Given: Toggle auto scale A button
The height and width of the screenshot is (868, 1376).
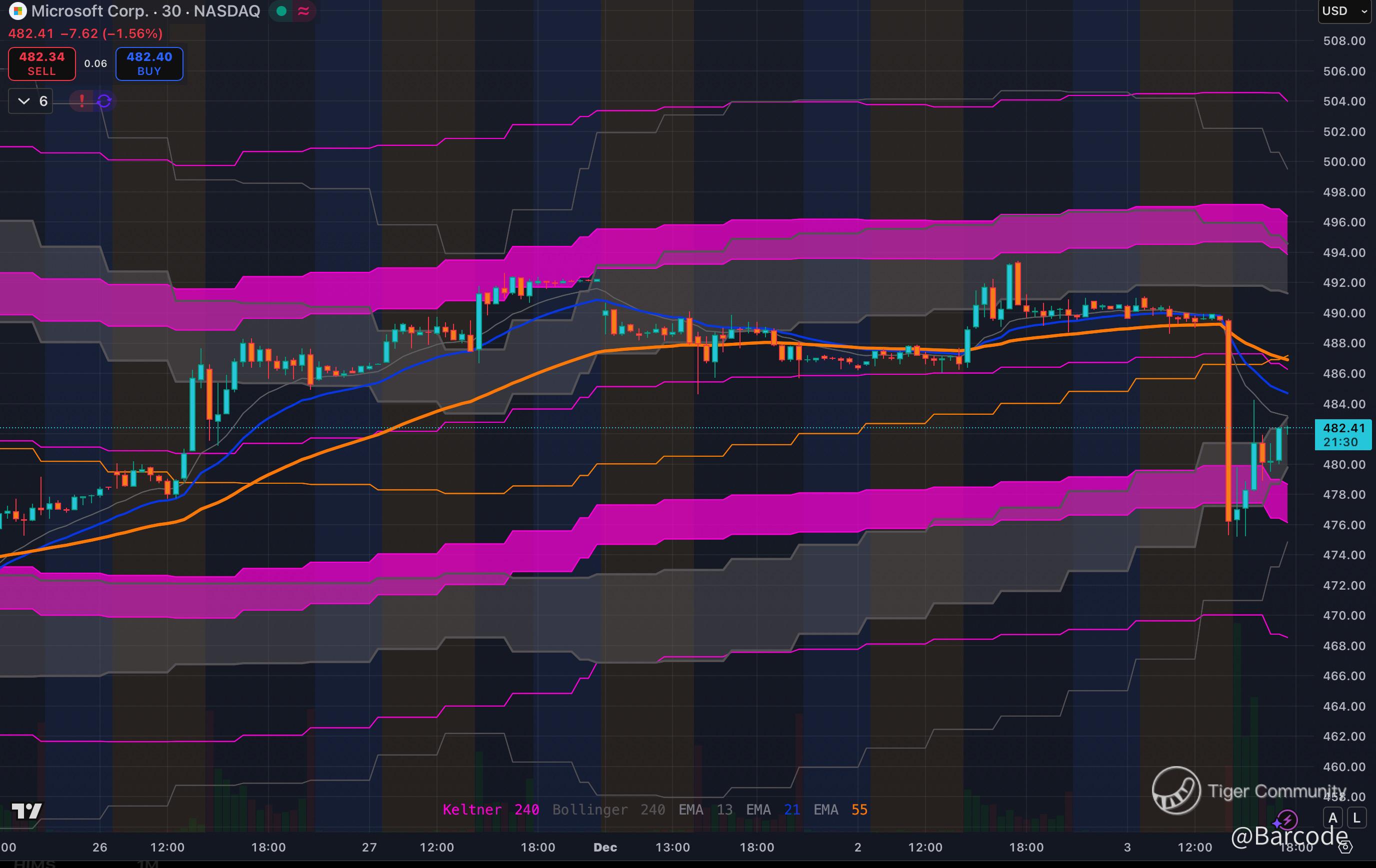Looking at the screenshot, I should 1333,818.
